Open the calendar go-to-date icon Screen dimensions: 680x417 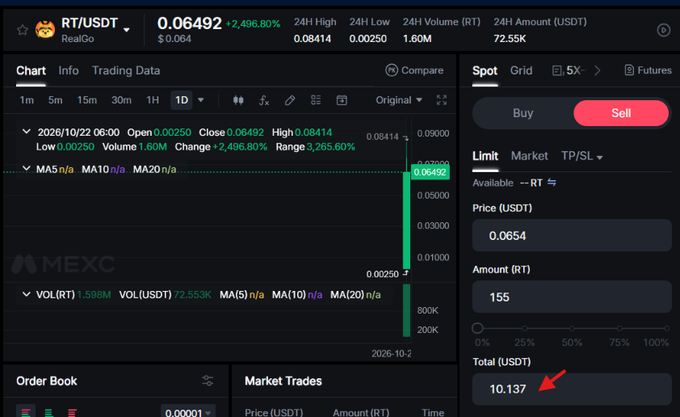tap(342, 100)
